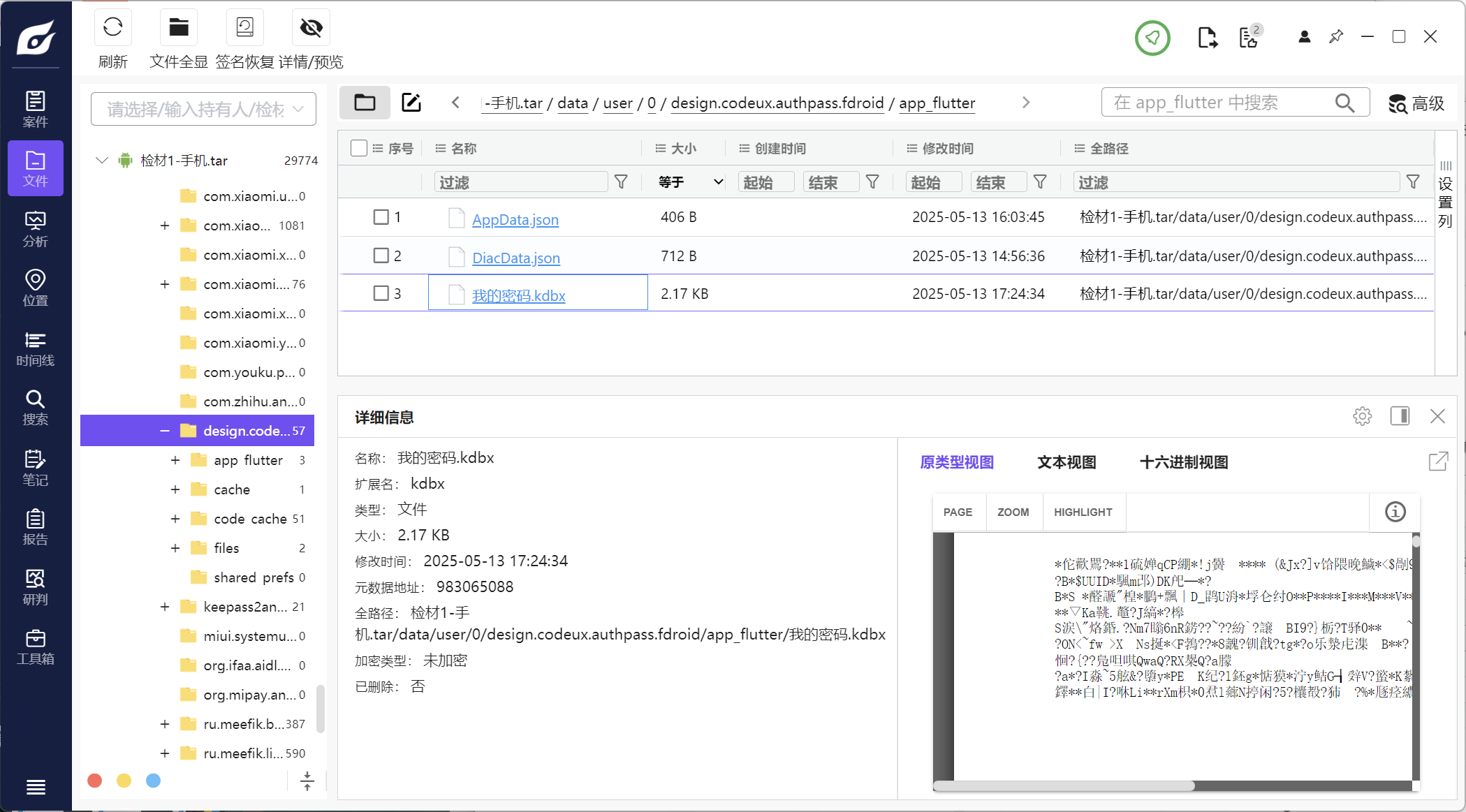The image size is (1466, 812).
Task: Open 高级 advanced search
Action: pyautogui.click(x=1416, y=103)
